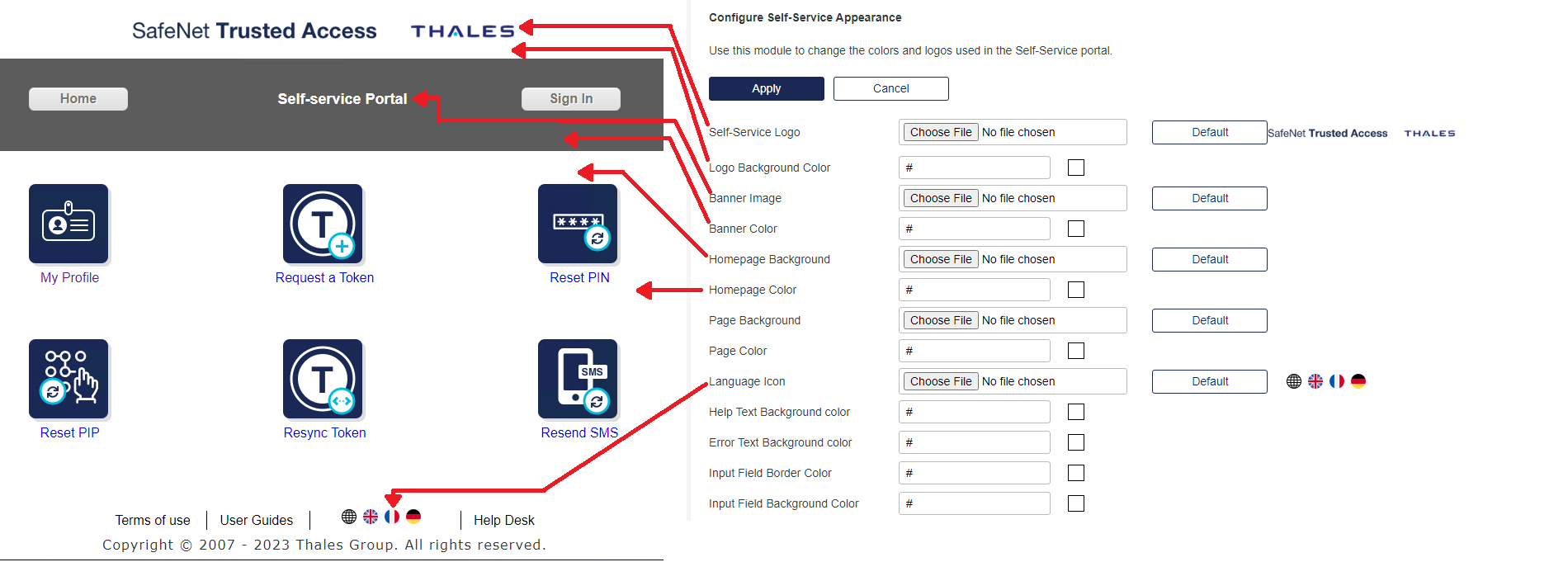Open the Reset PIP icon
The image size is (1568, 562).
tap(68, 379)
